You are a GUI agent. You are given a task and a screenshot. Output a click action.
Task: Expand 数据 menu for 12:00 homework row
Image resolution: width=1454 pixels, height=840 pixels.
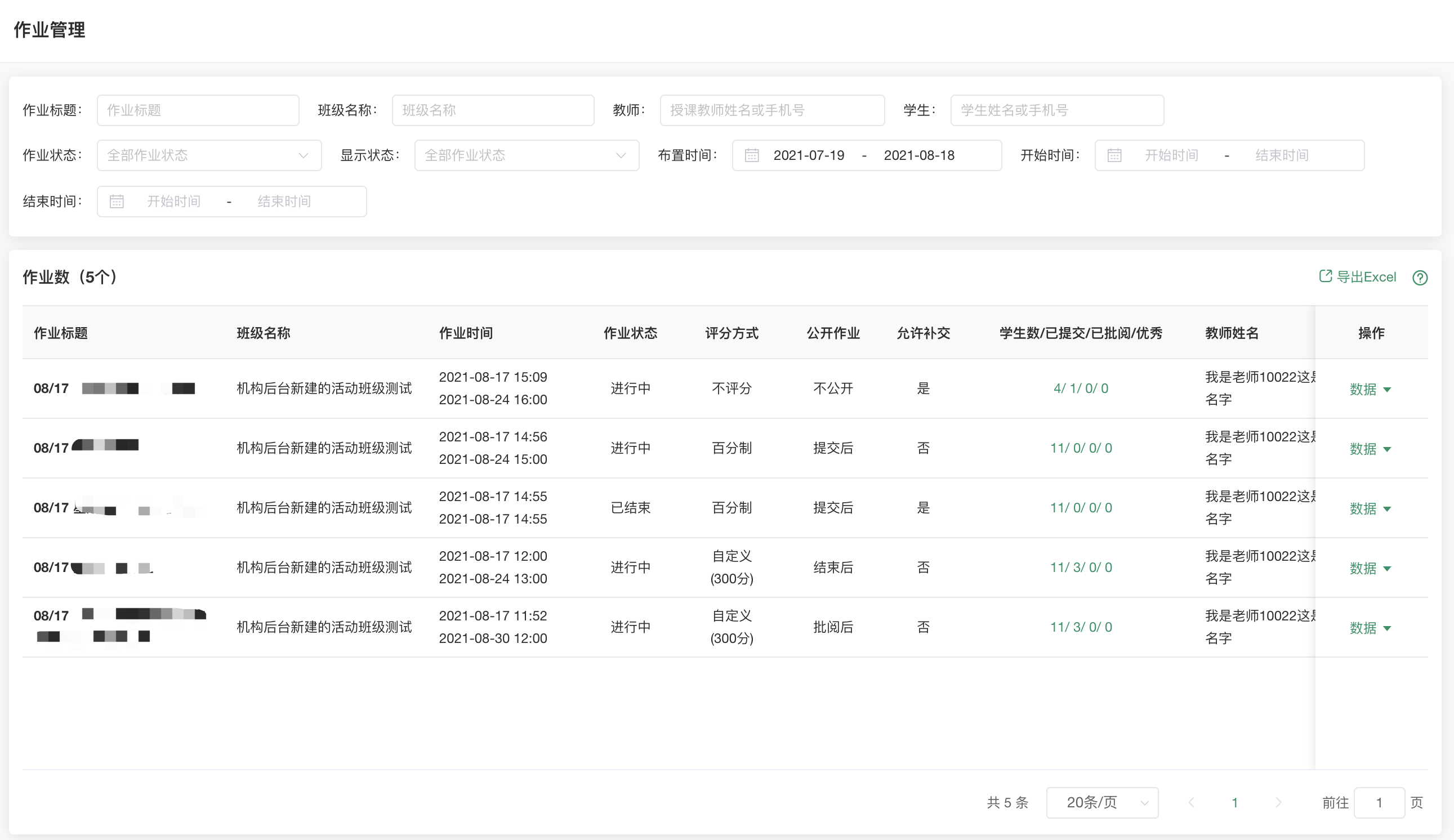[1370, 568]
